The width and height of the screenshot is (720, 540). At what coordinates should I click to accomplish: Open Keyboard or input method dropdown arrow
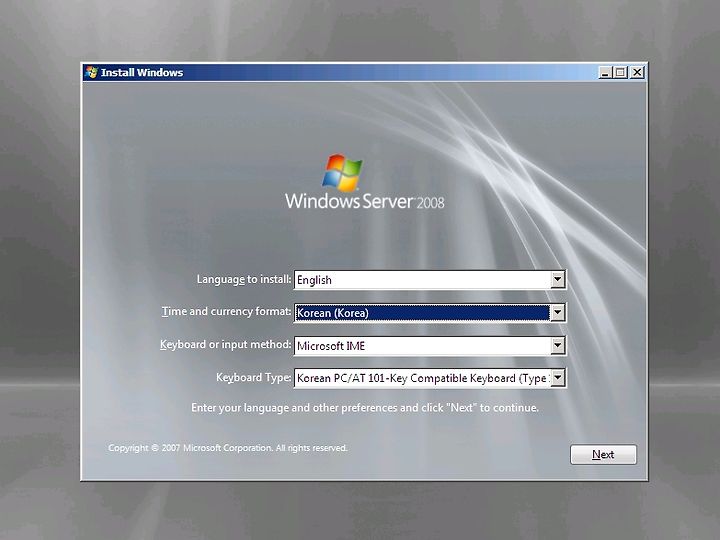point(557,345)
